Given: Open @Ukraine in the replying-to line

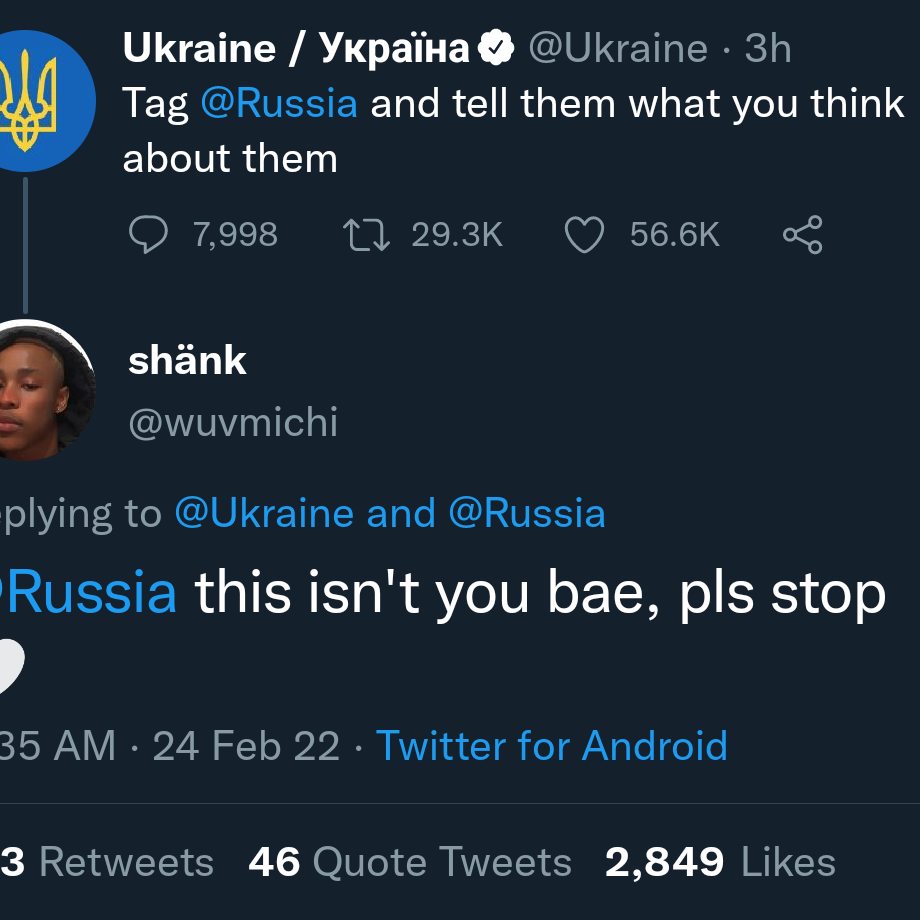Looking at the screenshot, I should [x=265, y=513].
